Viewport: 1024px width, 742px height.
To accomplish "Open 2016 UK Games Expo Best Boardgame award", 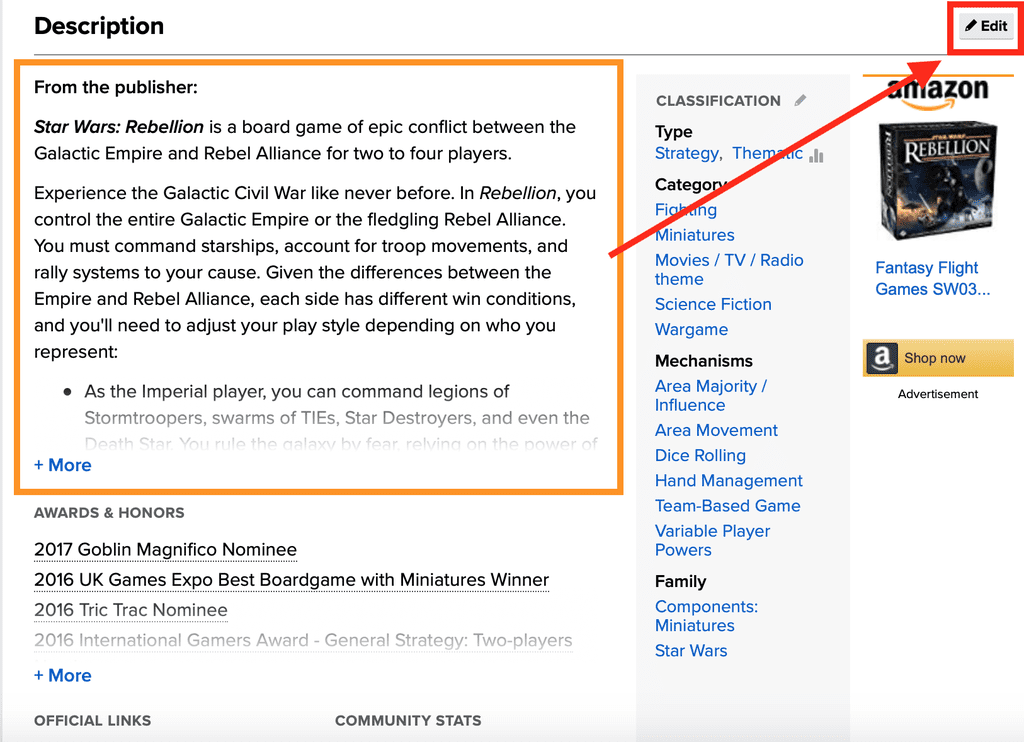I will click(291, 580).
